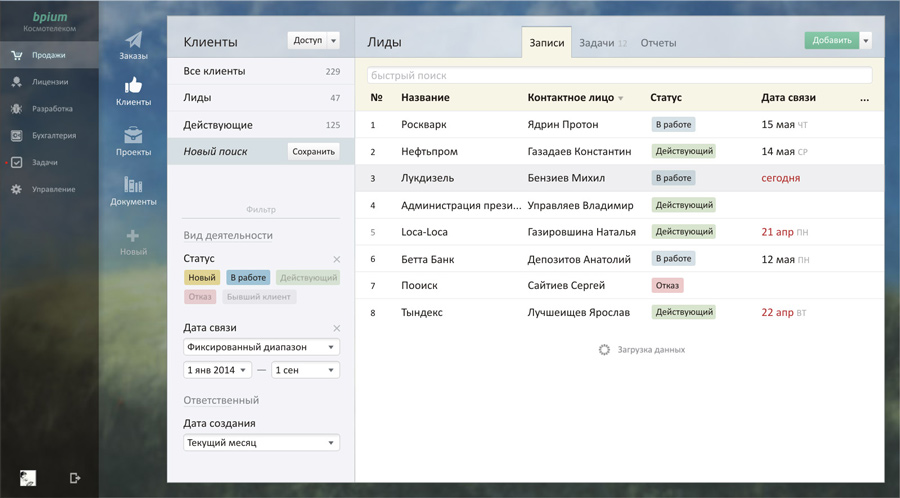Switch to the Задачи tab
900x498 pixels.
click(602, 43)
